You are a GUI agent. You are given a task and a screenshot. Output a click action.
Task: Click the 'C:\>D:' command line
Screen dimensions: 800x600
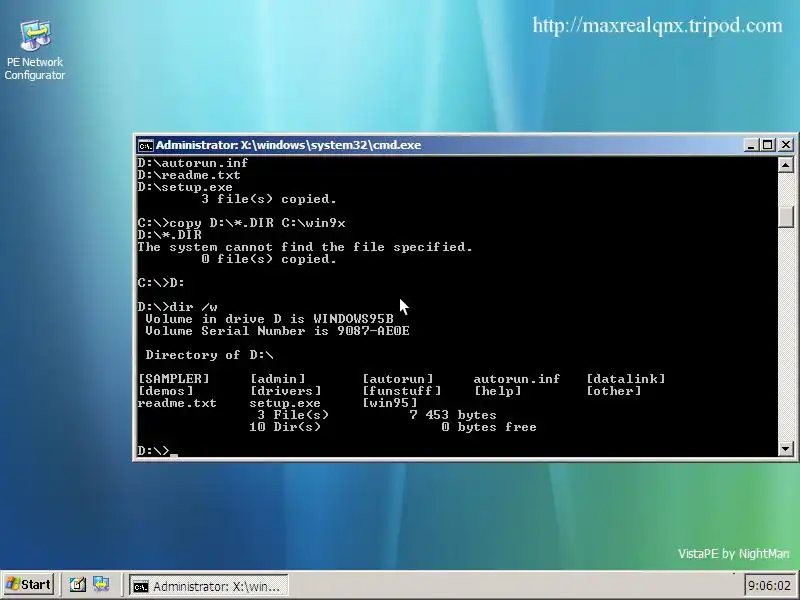161,283
